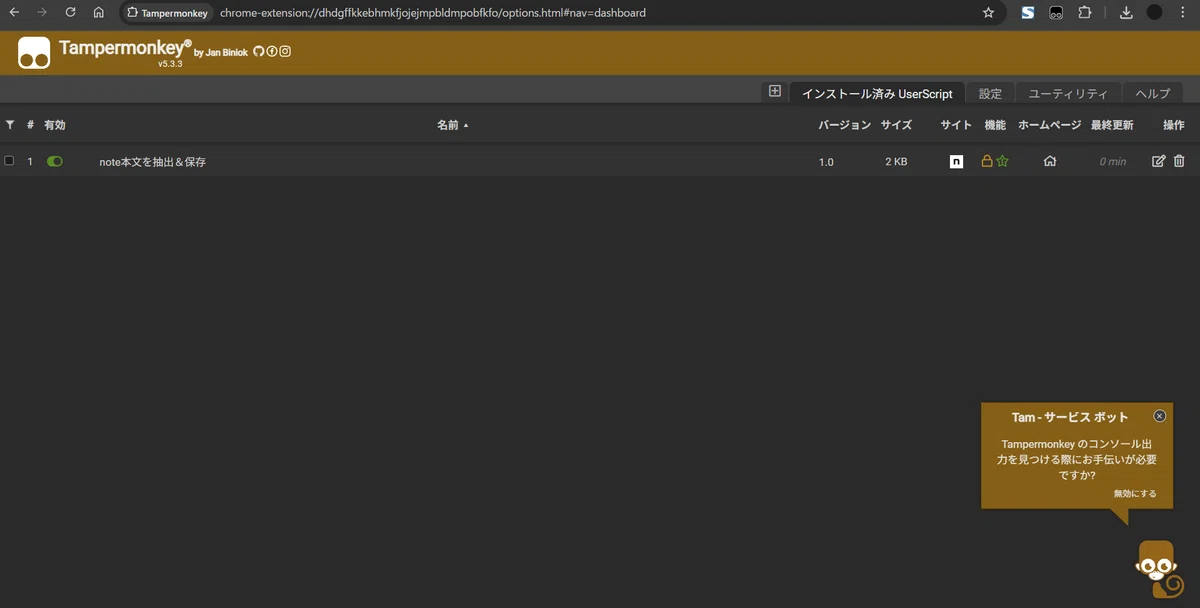Click the Tampermonkey monkey mascot
Screen dimensions: 1200x608
tap(1159, 571)
